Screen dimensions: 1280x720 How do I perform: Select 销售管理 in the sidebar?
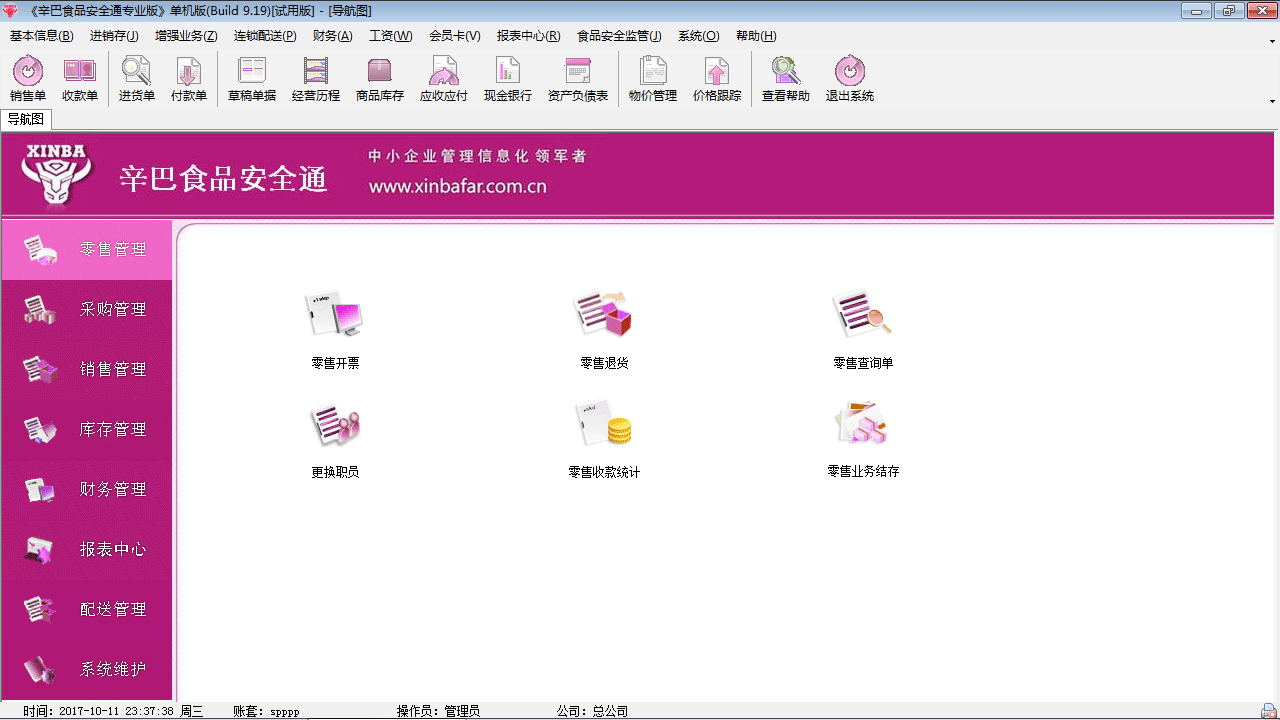tap(87, 370)
